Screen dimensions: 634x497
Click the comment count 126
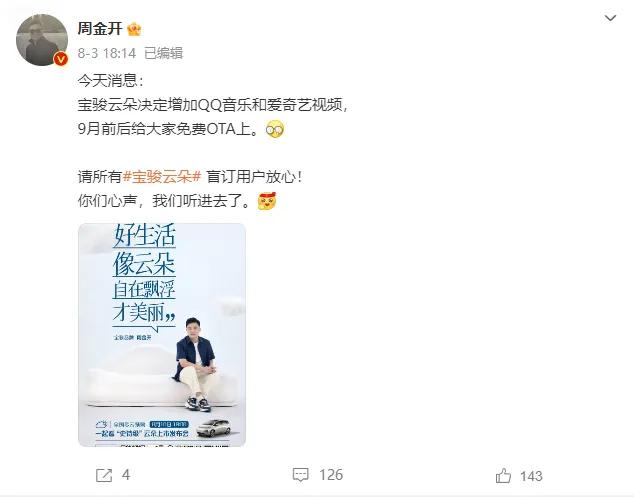pos(331,475)
